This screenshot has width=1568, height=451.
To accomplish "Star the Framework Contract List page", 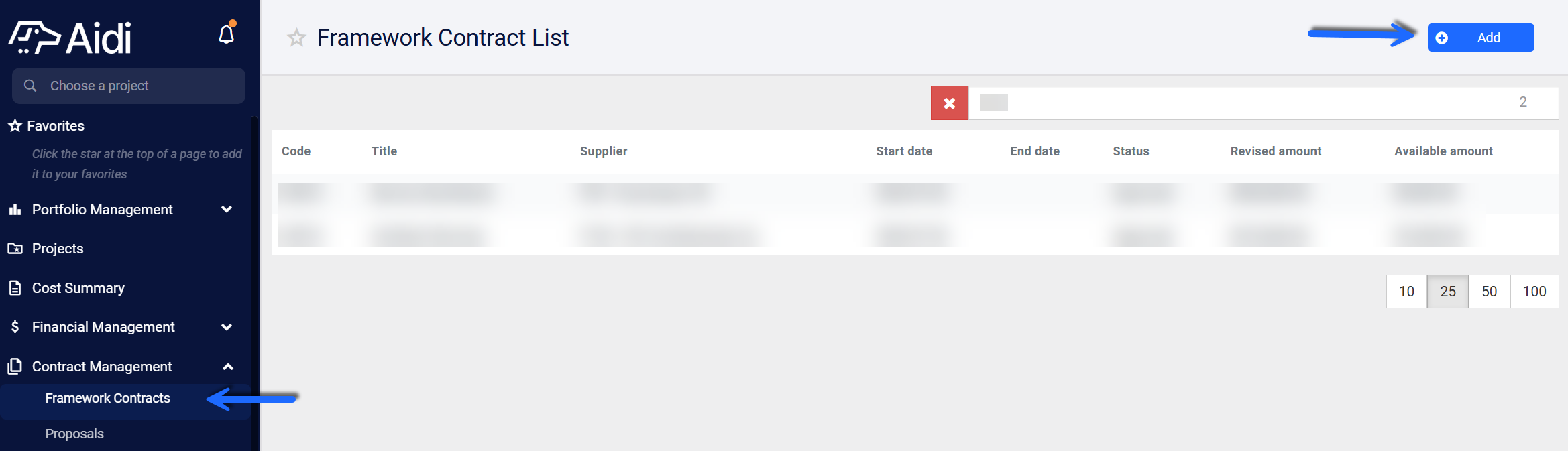I will click(296, 38).
